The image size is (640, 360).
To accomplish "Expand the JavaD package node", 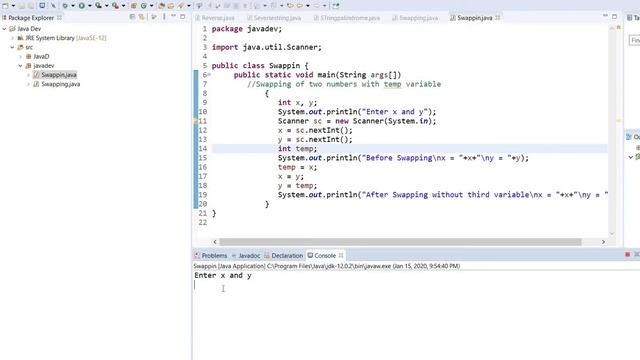I will 20,56.
